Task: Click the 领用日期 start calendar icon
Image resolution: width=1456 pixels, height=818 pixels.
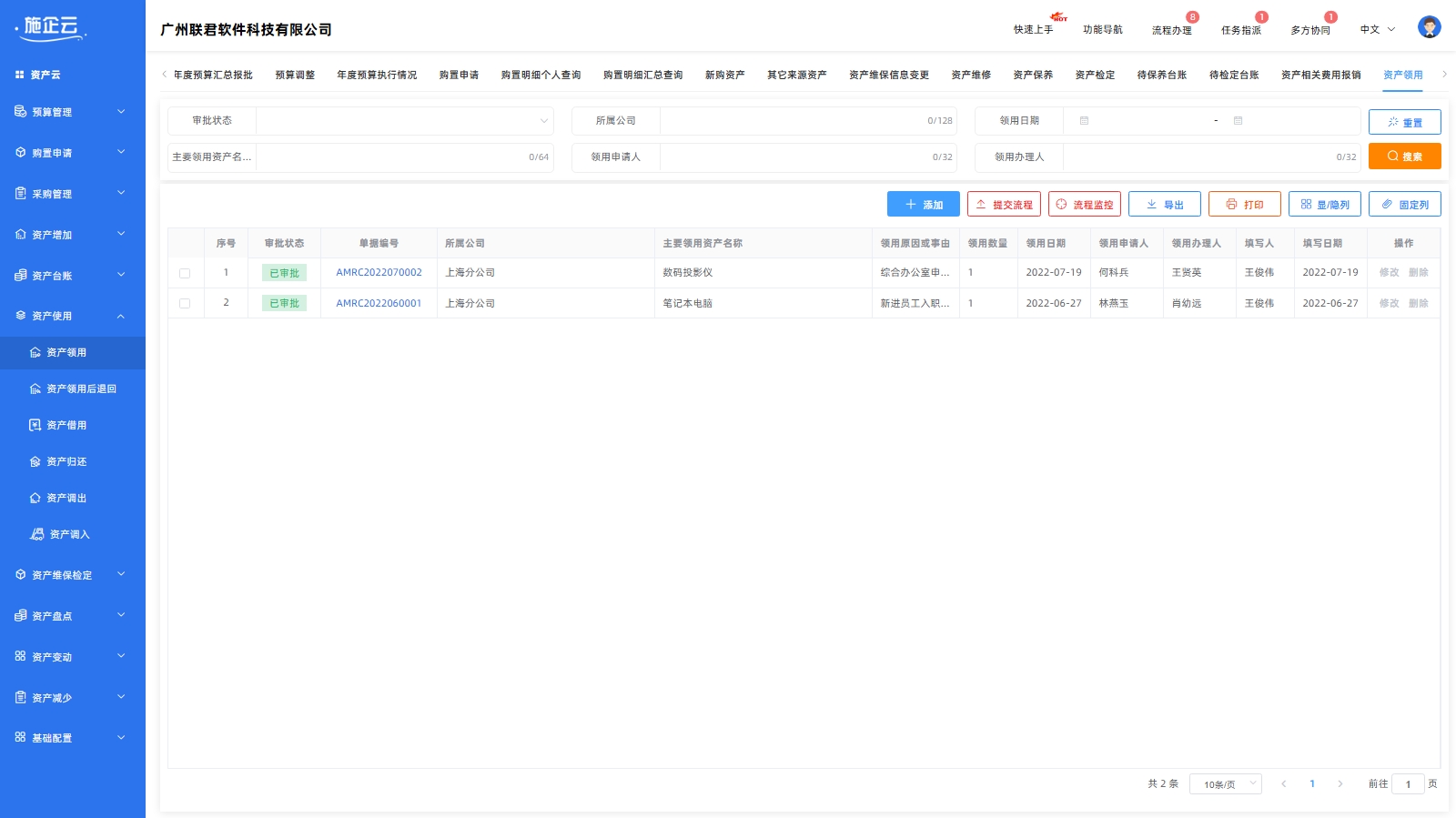Action: [x=1084, y=120]
